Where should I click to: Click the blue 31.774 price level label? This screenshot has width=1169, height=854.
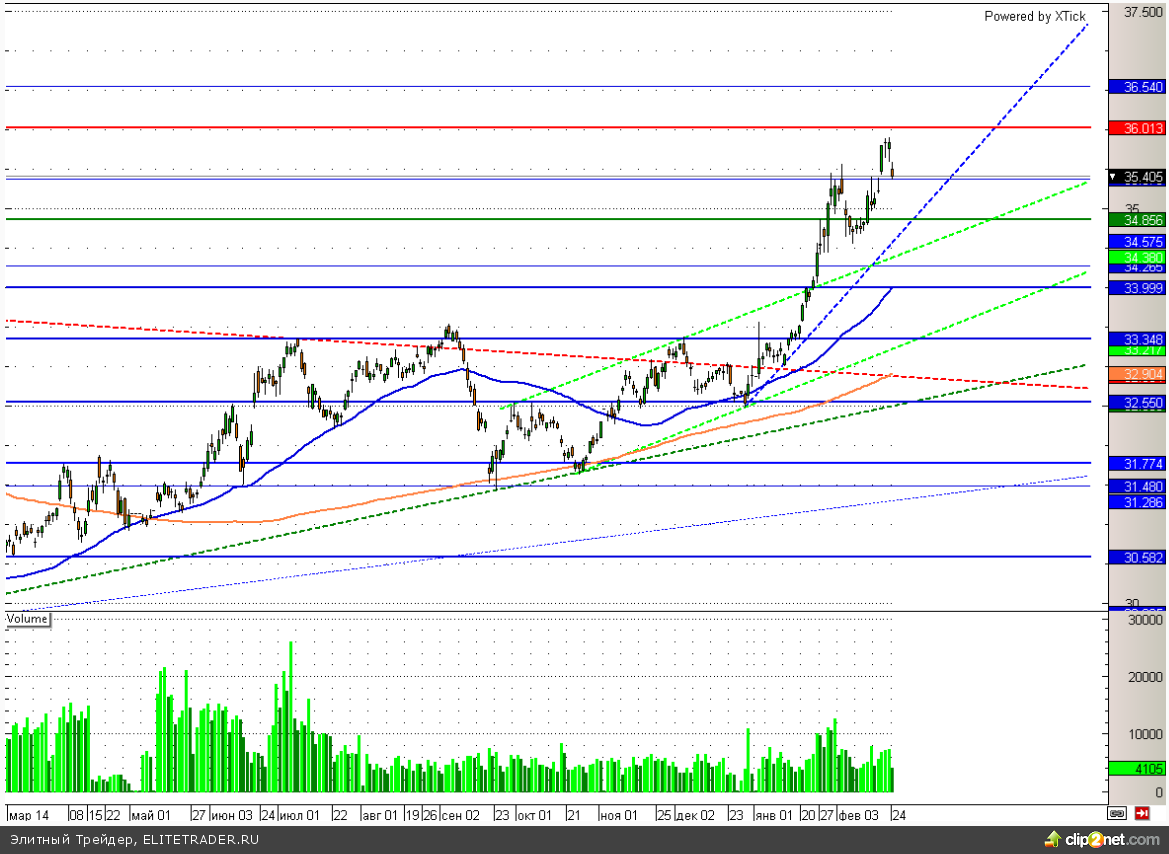click(x=1138, y=464)
